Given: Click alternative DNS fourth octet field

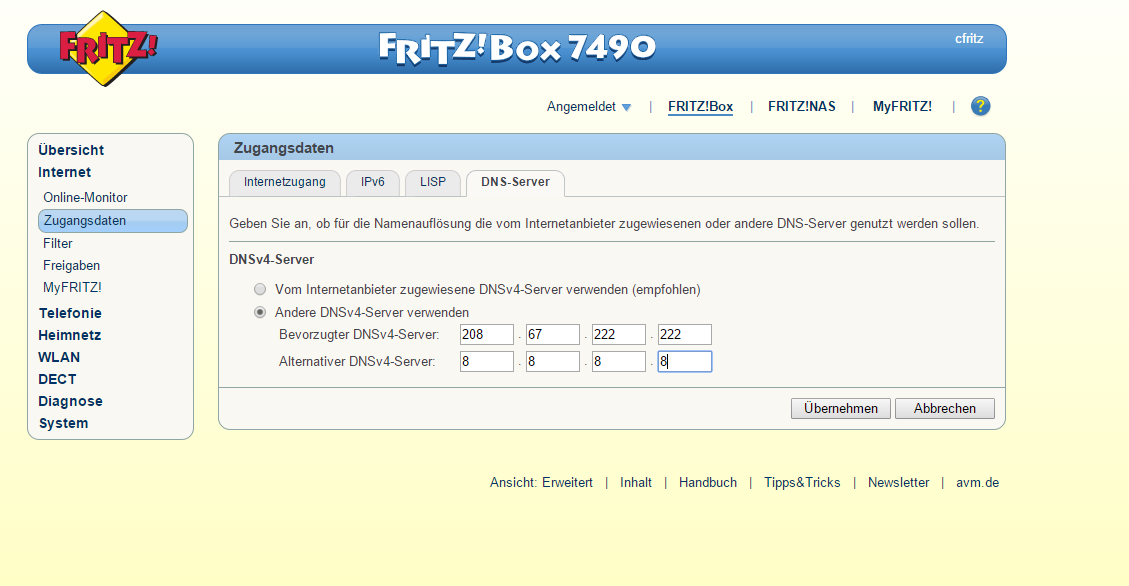Looking at the screenshot, I should tap(685, 361).
